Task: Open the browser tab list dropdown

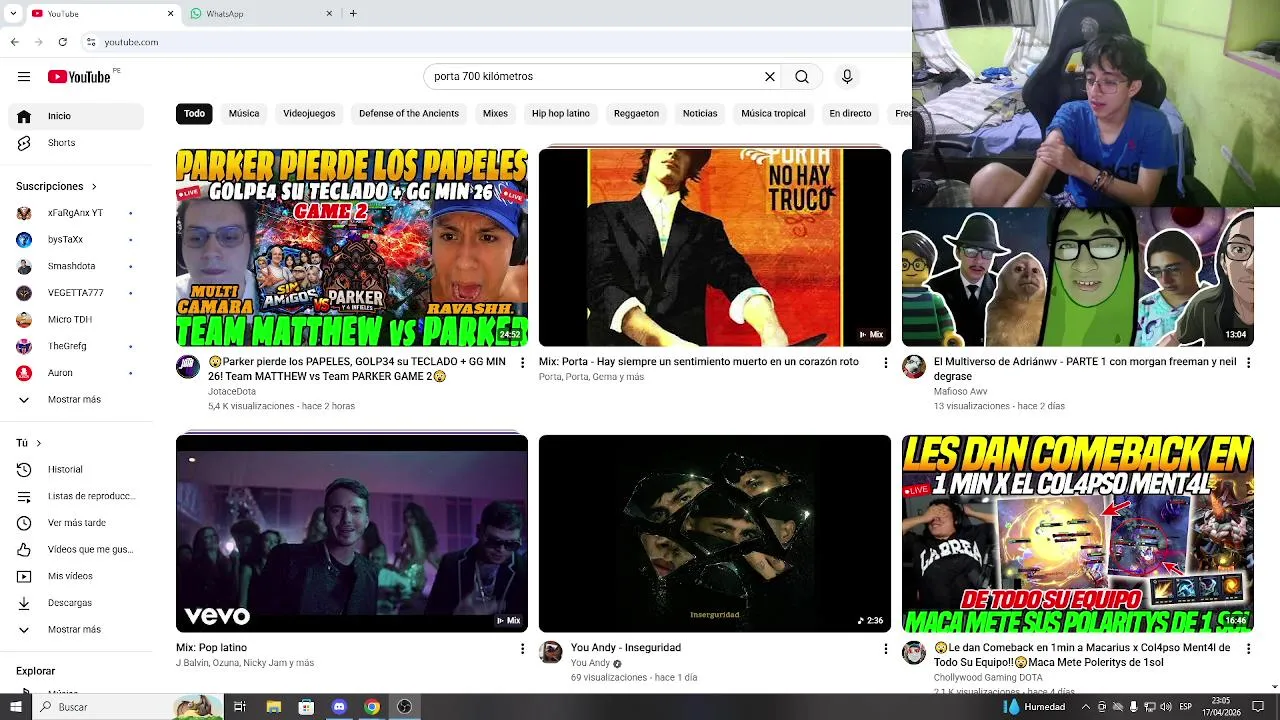Action: [x=13, y=14]
